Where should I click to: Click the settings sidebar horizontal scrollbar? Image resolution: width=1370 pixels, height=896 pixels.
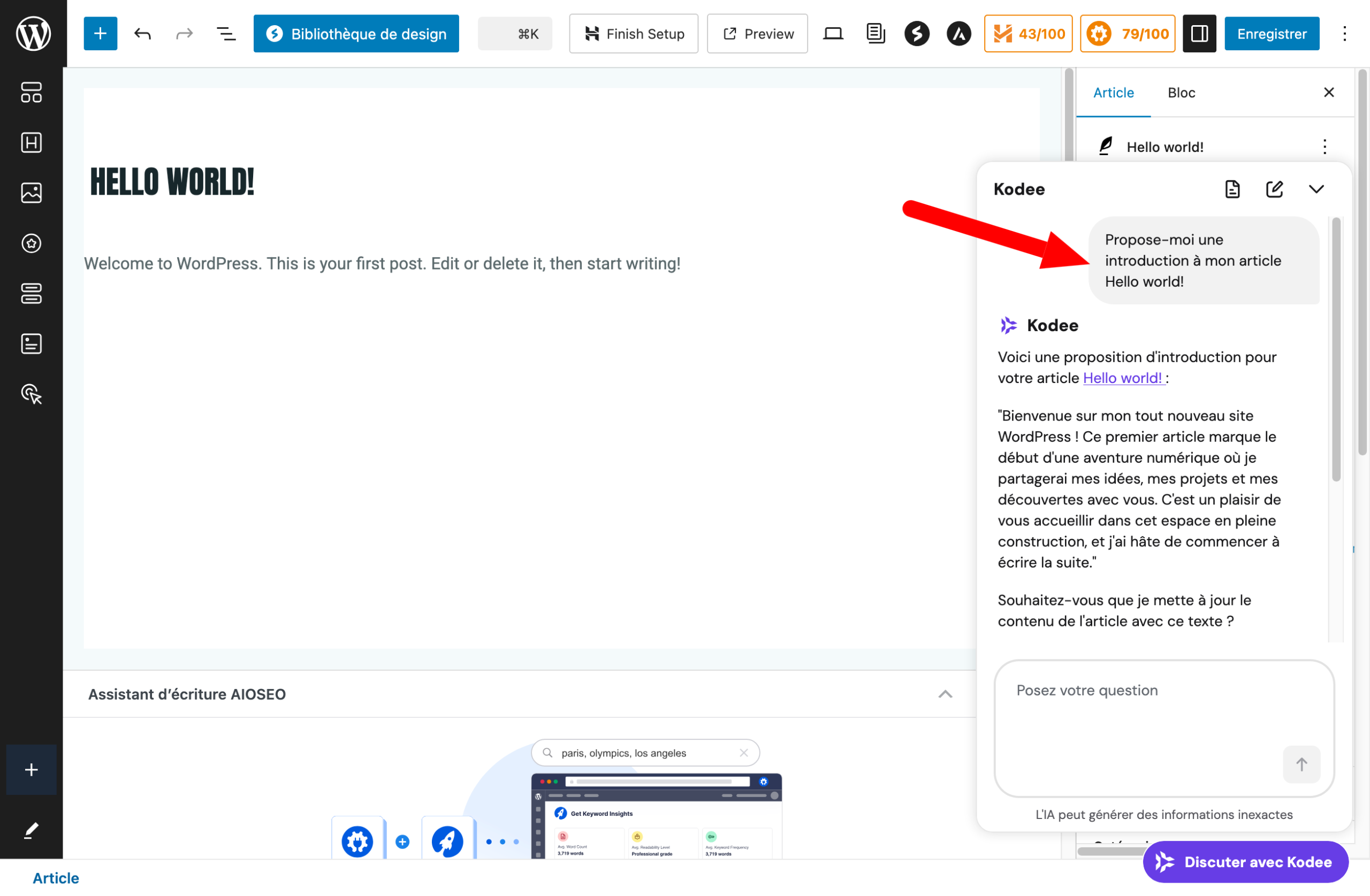1111,851
